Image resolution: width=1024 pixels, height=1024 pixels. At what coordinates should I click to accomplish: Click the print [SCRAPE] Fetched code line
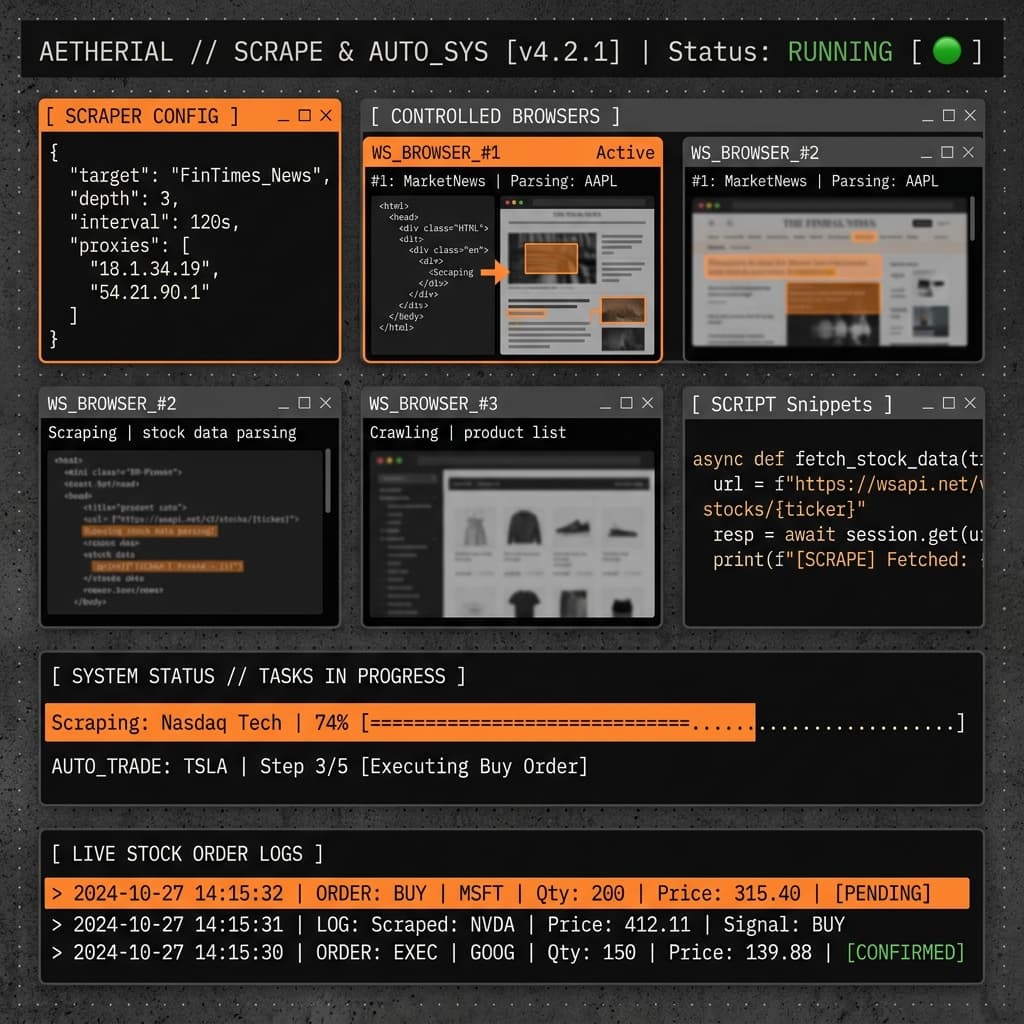coord(847,560)
